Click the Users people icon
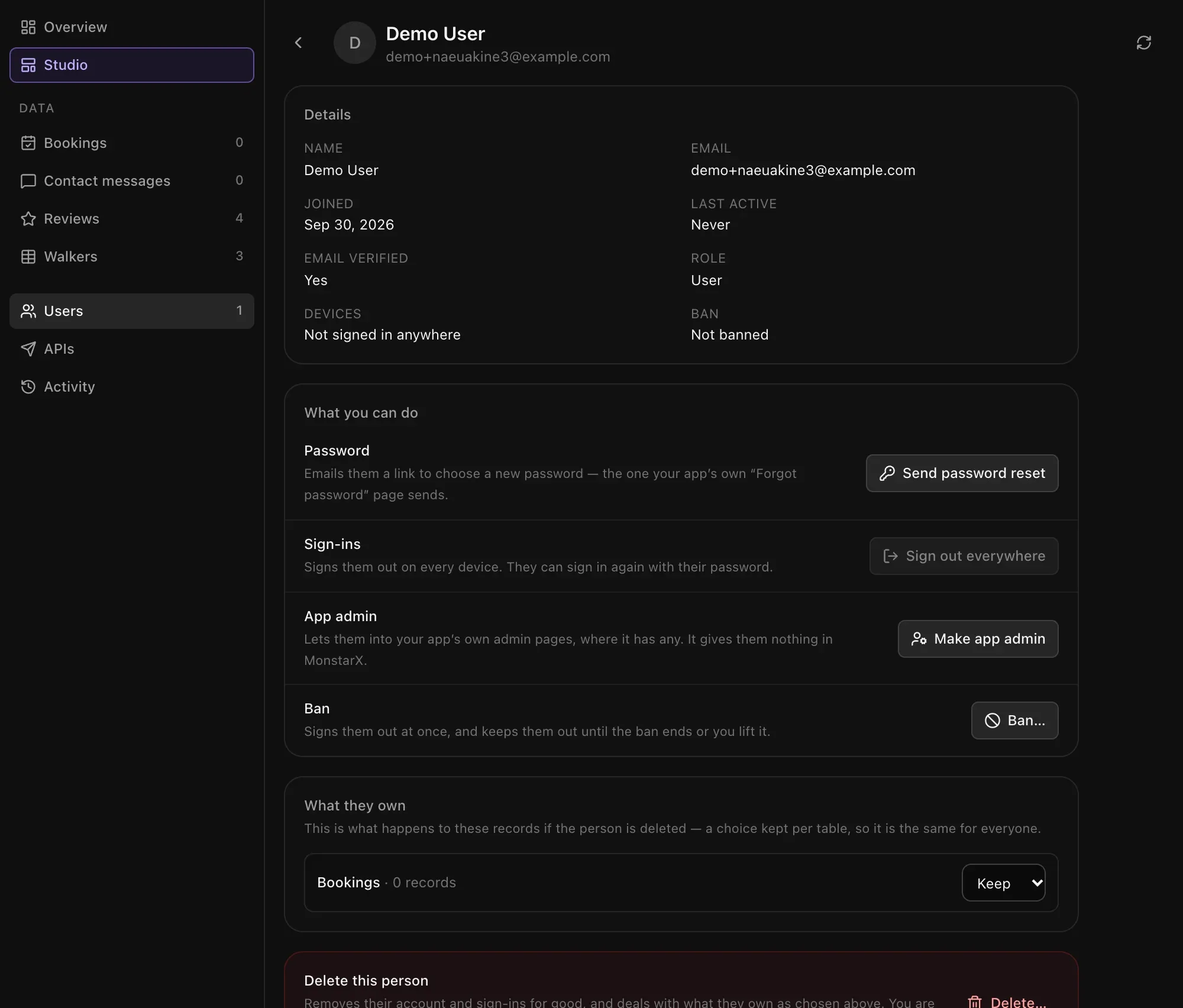The height and width of the screenshot is (1008, 1183). pyautogui.click(x=28, y=311)
